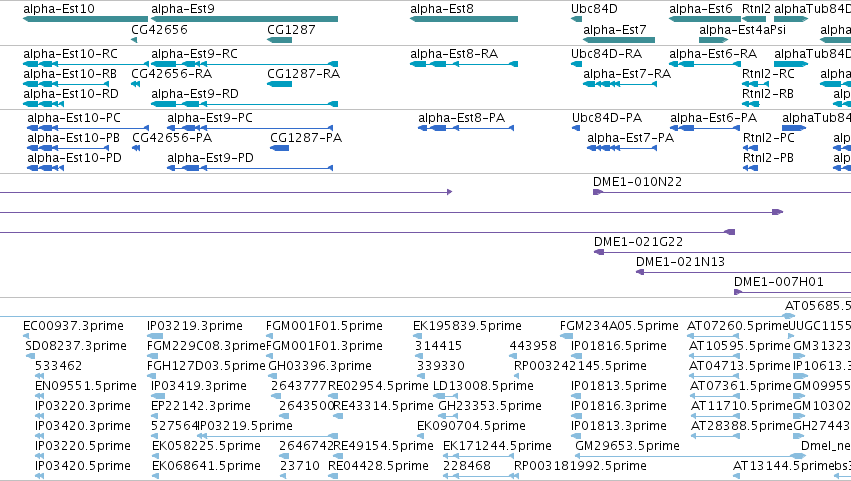The height and width of the screenshot is (481, 851).
Task: Select the 443958 EST feature
Action: pos(513,356)
